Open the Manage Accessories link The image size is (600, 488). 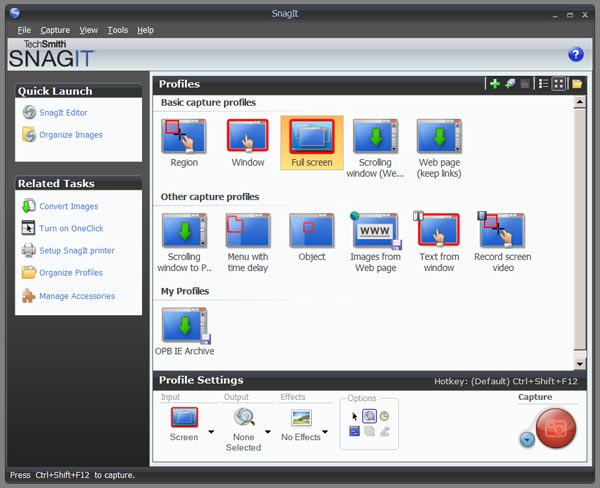77,296
